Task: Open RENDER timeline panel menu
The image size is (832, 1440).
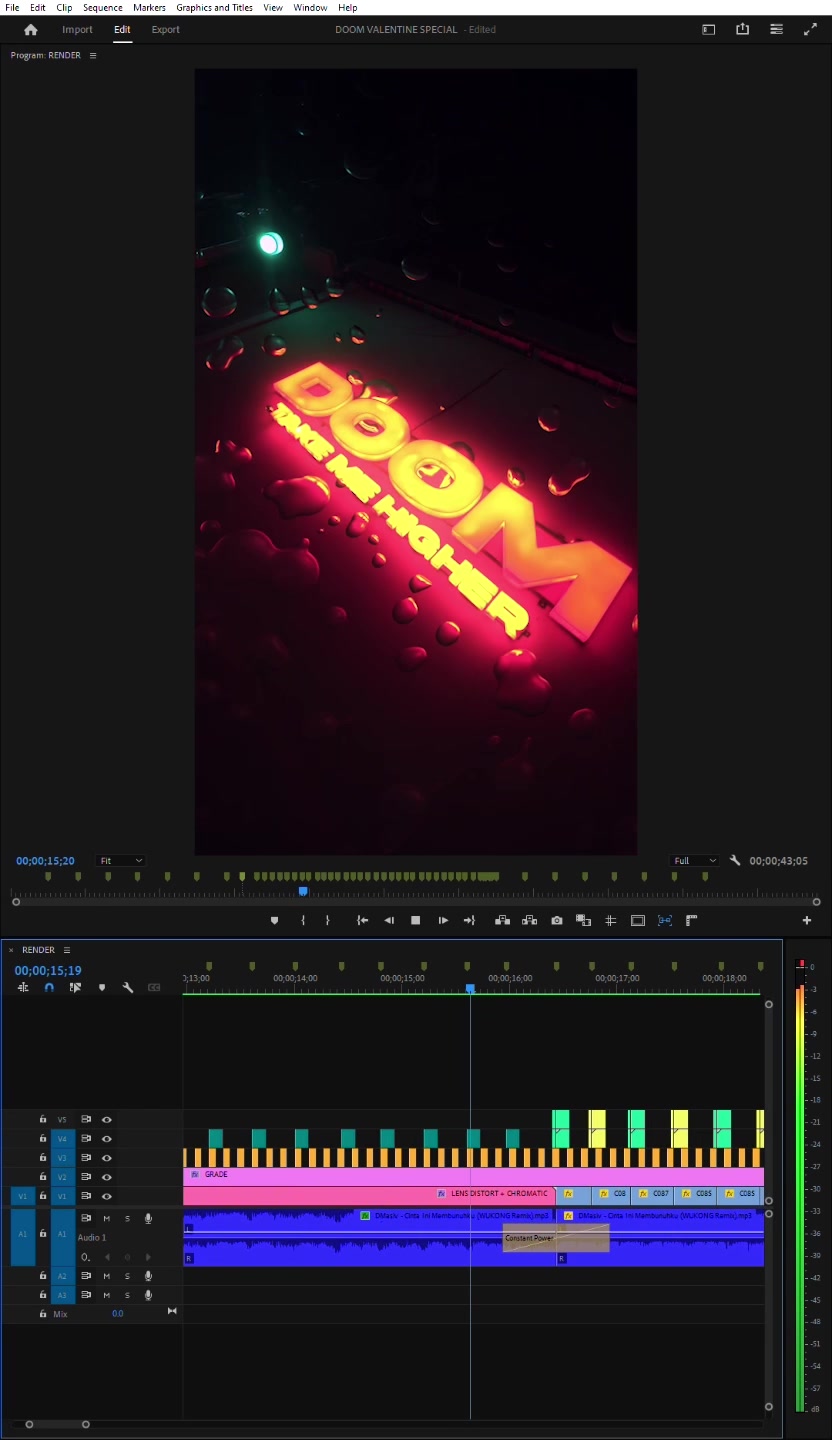Action: click(67, 950)
